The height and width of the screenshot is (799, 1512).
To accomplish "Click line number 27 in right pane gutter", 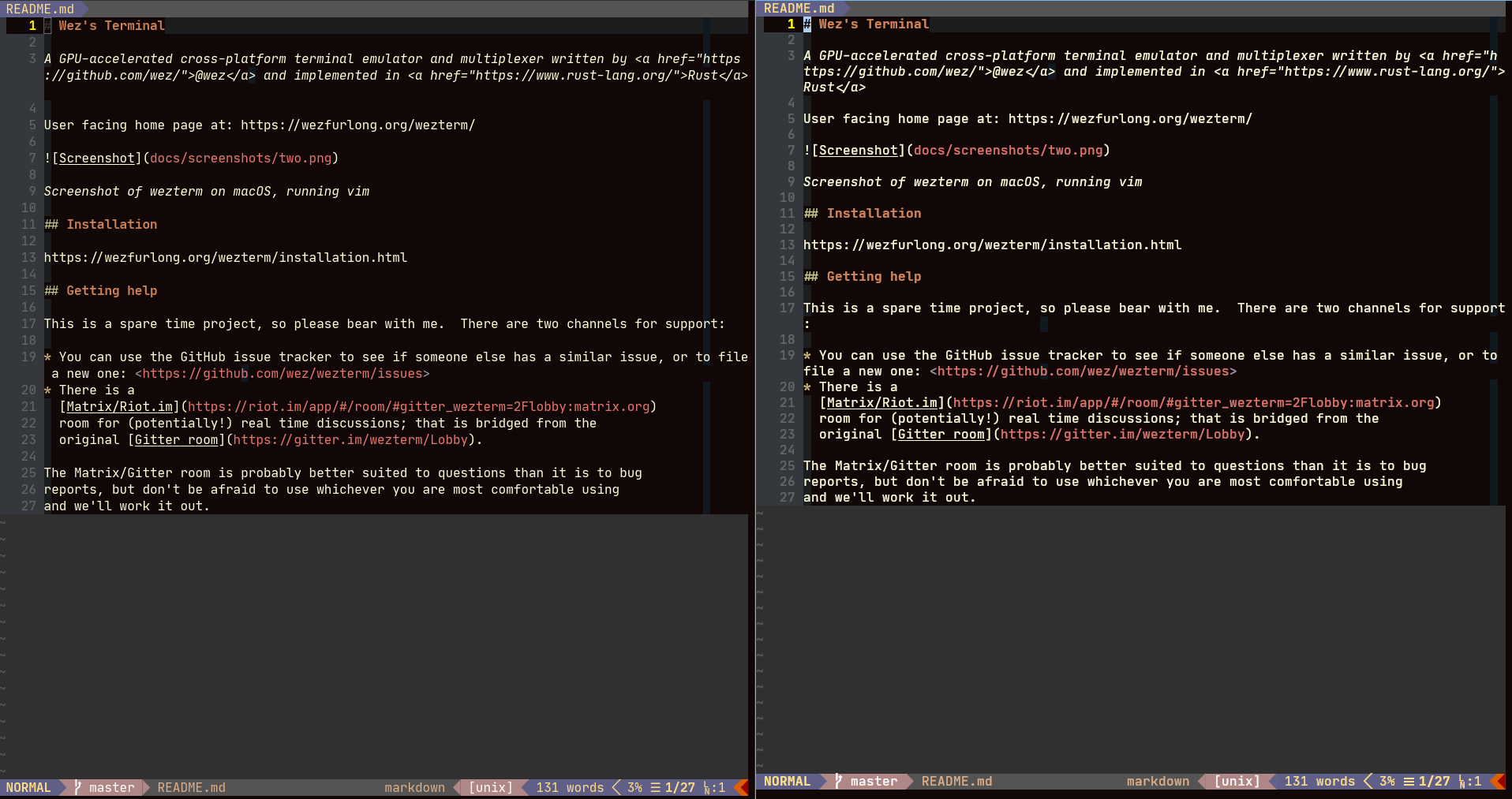I will [788, 497].
